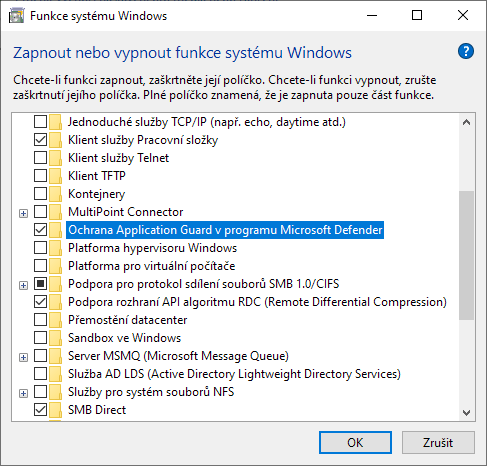Click folder icon beside Kontejnery

pos(55,194)
